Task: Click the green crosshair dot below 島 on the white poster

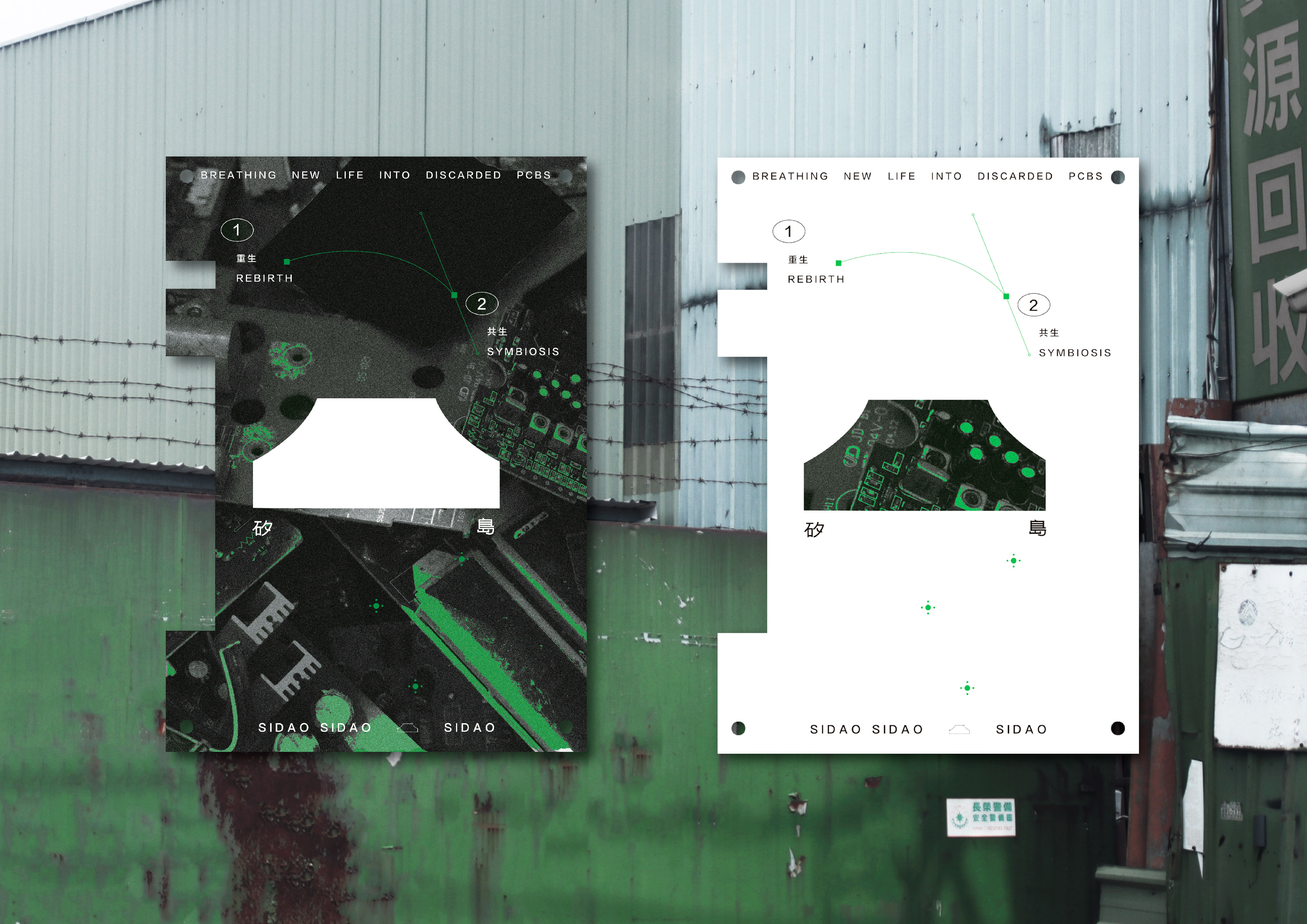Action: click(x=1013, y=561)
